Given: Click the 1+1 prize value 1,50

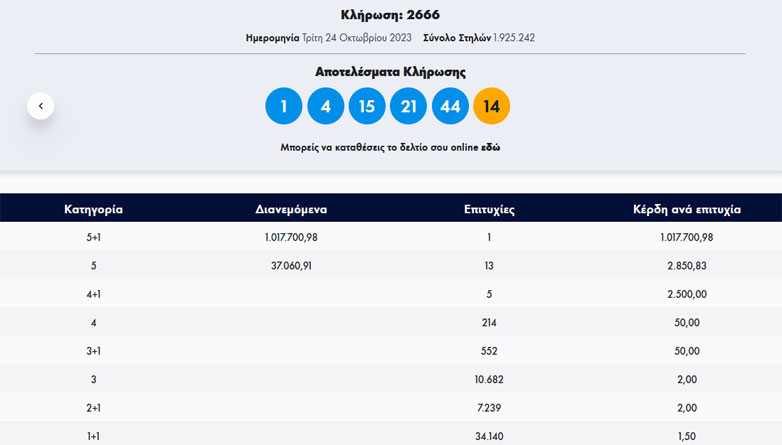Looking at the screenshot, I should point(686,436).
